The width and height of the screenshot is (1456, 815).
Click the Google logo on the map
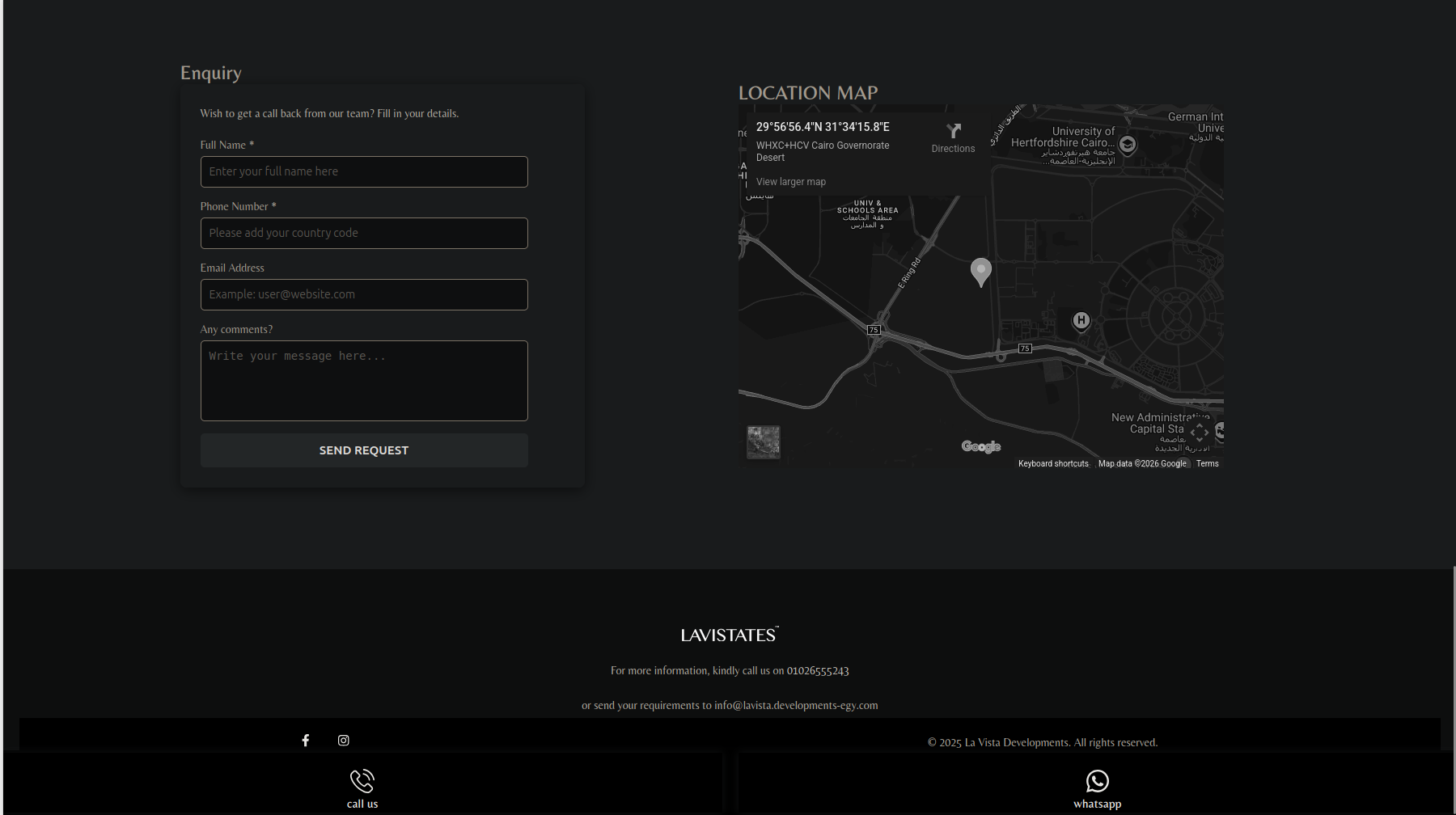pyautogui.click(x=980, y=447)
